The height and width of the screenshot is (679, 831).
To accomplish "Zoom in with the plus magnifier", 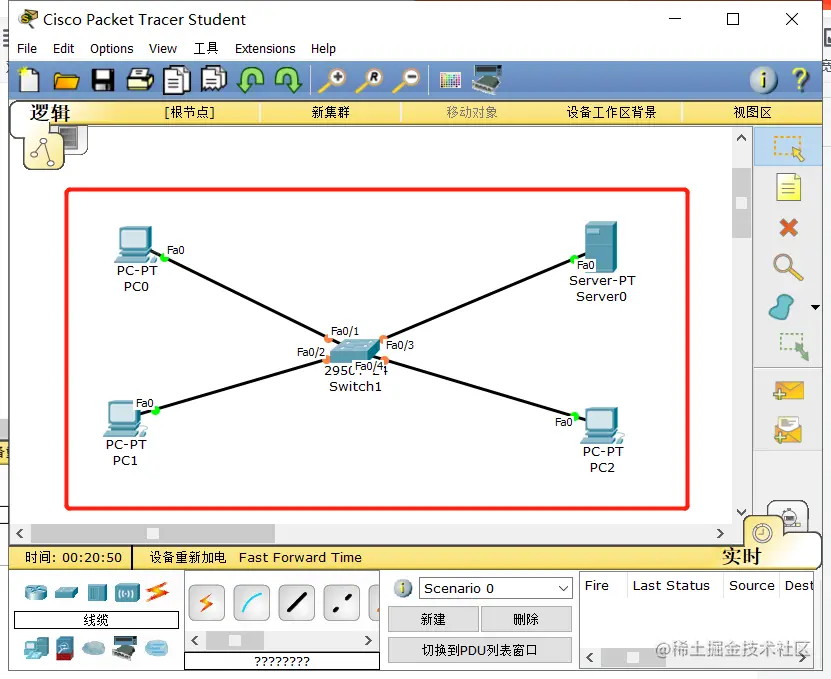I will (x=332, y=80).
